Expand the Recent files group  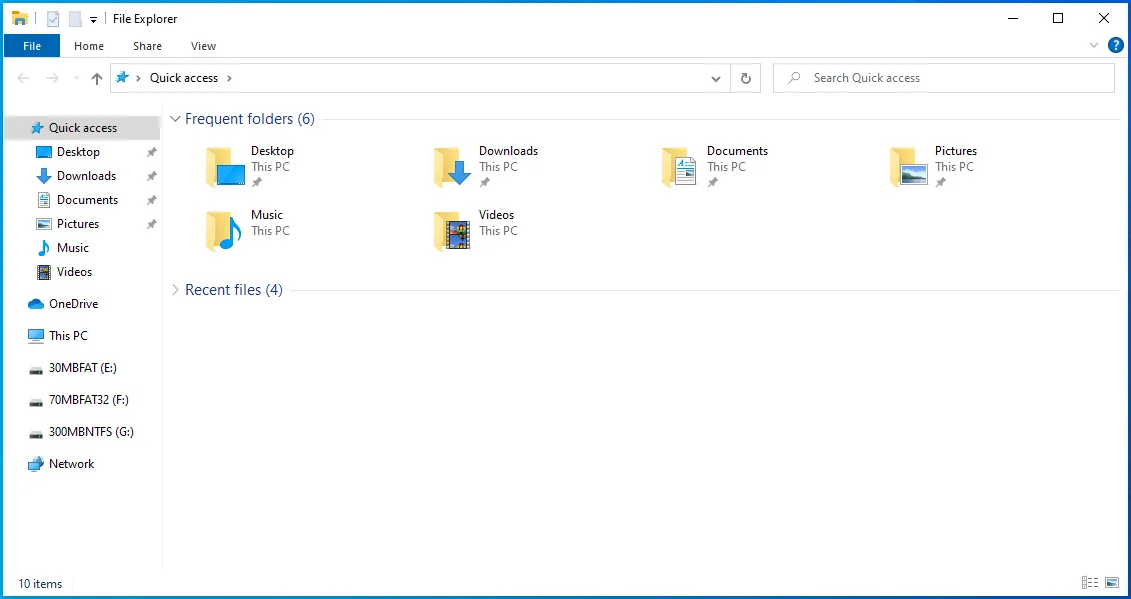[175, 289]
